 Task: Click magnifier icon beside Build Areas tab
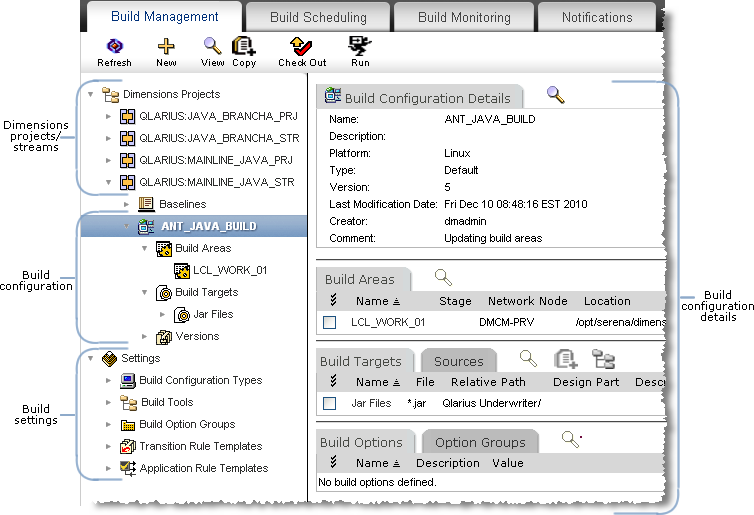tap(442, 277)
